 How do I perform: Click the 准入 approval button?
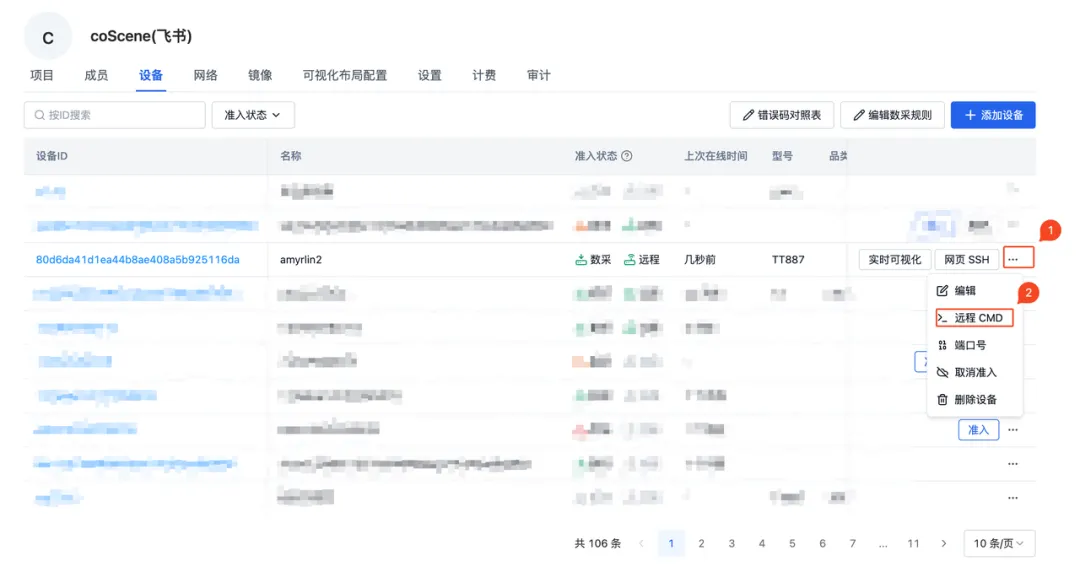point(977,429)
